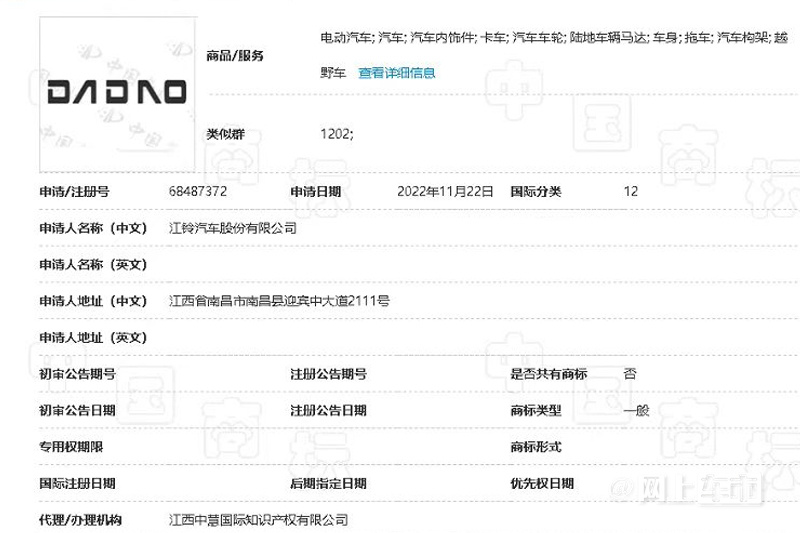Click the 商品/服务 label
Image resolution: width=800 pixels, height=533 pixels.
235,55
